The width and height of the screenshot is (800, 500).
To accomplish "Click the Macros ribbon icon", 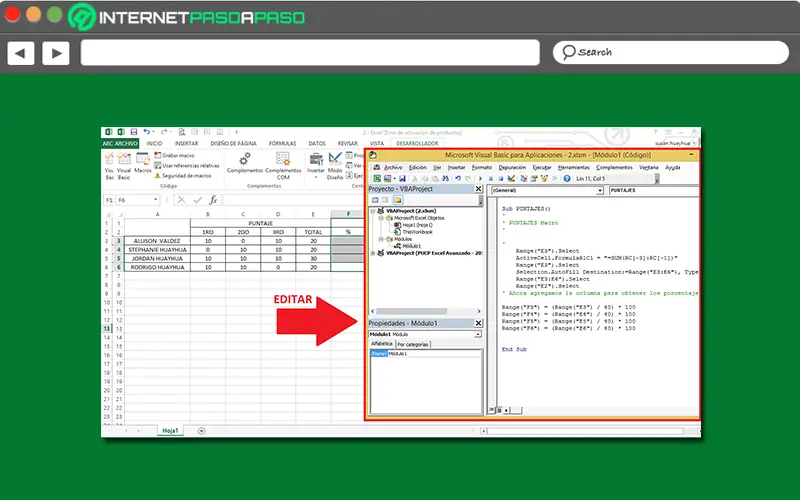I will [143, 164].
